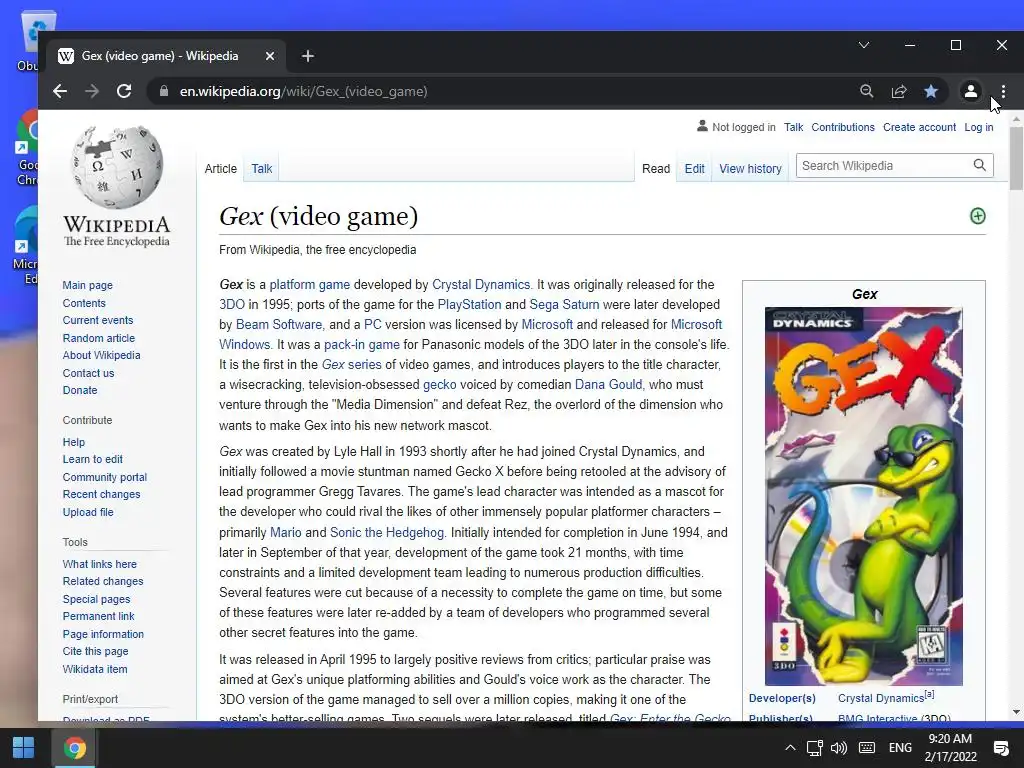Switch to the Article tab
The width and height of the screenshot is (1024, 768).
tap(221, 168)
